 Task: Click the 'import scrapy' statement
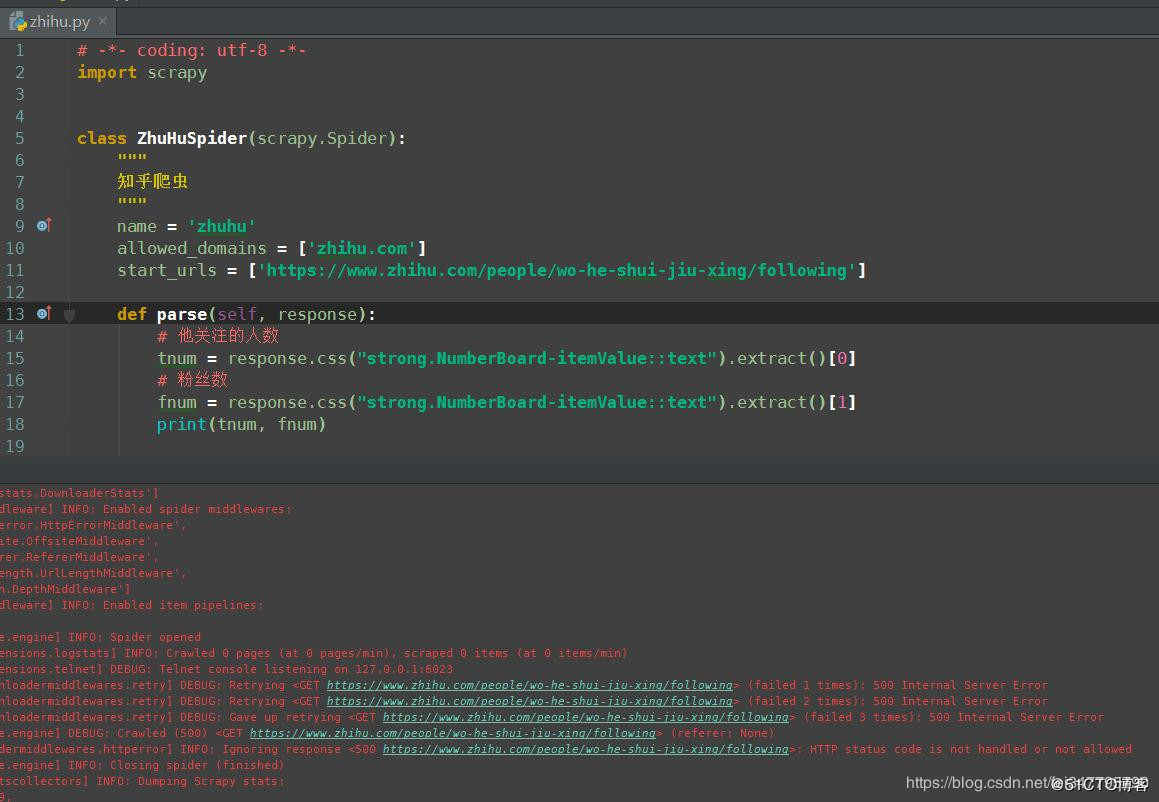coord(142,72)
